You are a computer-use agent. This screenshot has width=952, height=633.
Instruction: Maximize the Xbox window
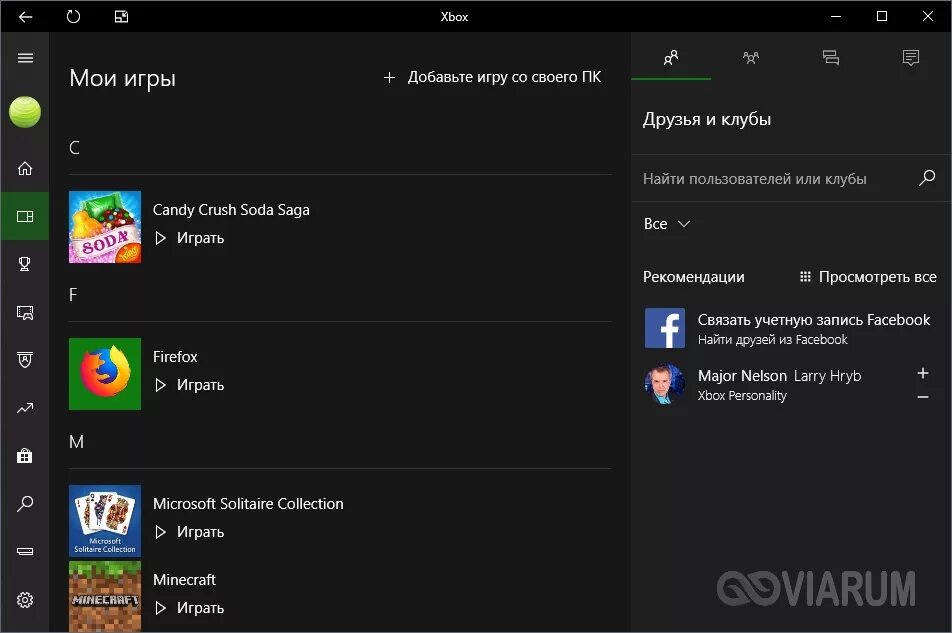(x=882, y=17)
